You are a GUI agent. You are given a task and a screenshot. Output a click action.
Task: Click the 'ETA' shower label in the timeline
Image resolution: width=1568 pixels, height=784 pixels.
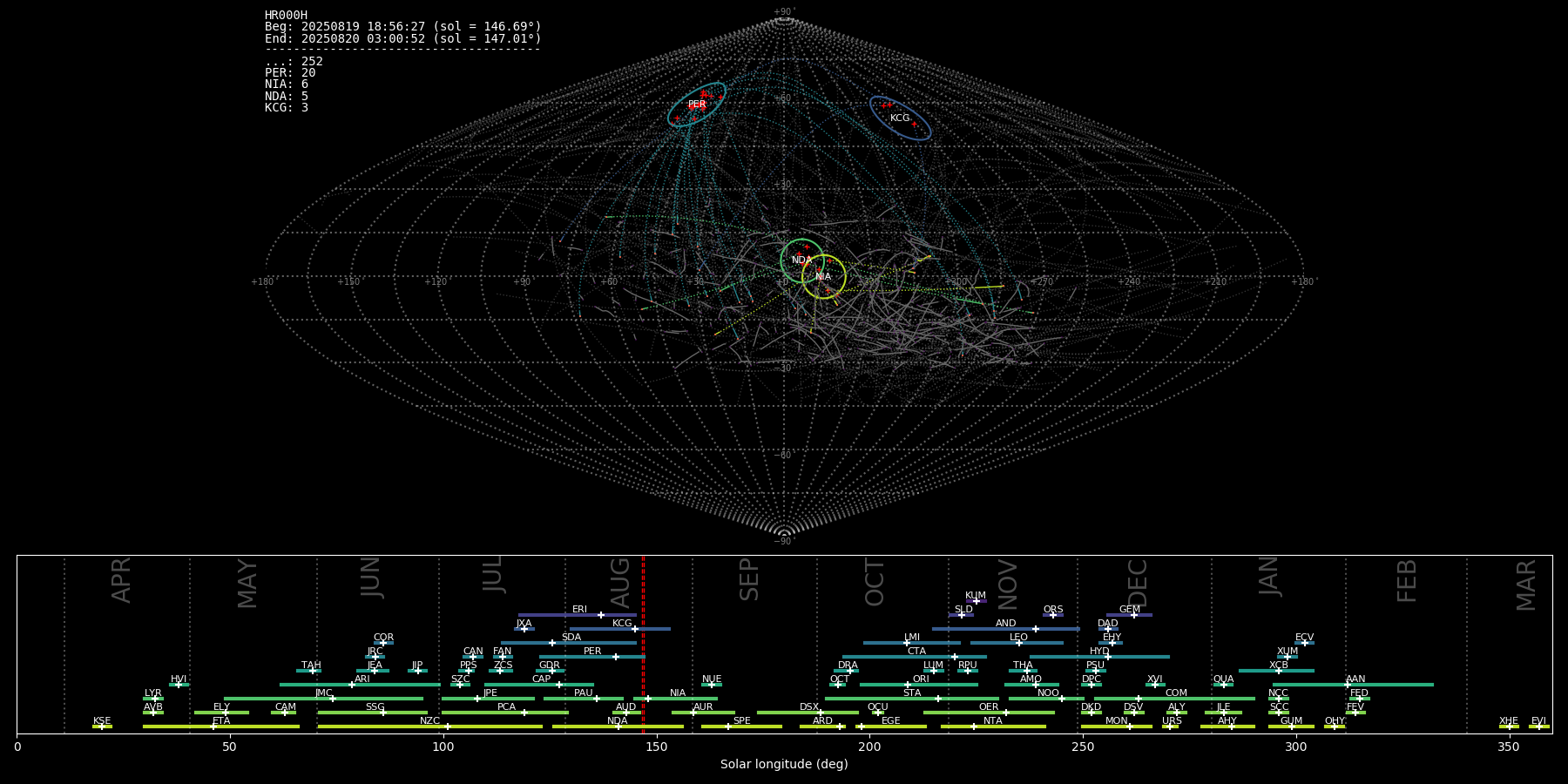tap(222, 721)
